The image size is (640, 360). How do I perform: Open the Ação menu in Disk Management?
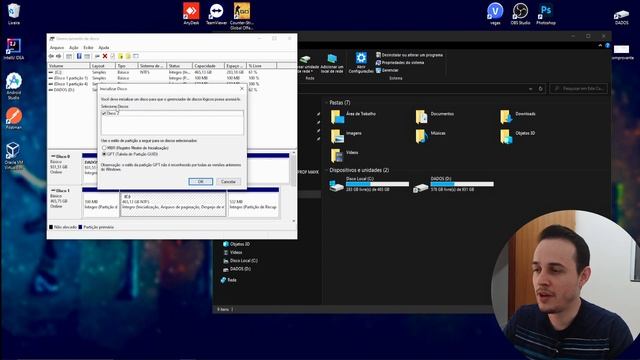click(73, 47)
